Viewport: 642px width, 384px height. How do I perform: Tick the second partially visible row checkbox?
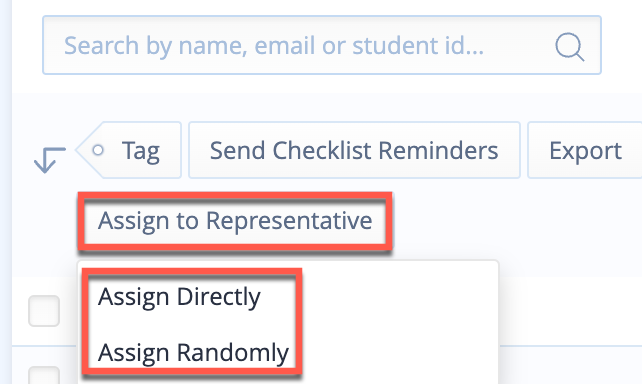pyautogui.click(x=44, y=375)
